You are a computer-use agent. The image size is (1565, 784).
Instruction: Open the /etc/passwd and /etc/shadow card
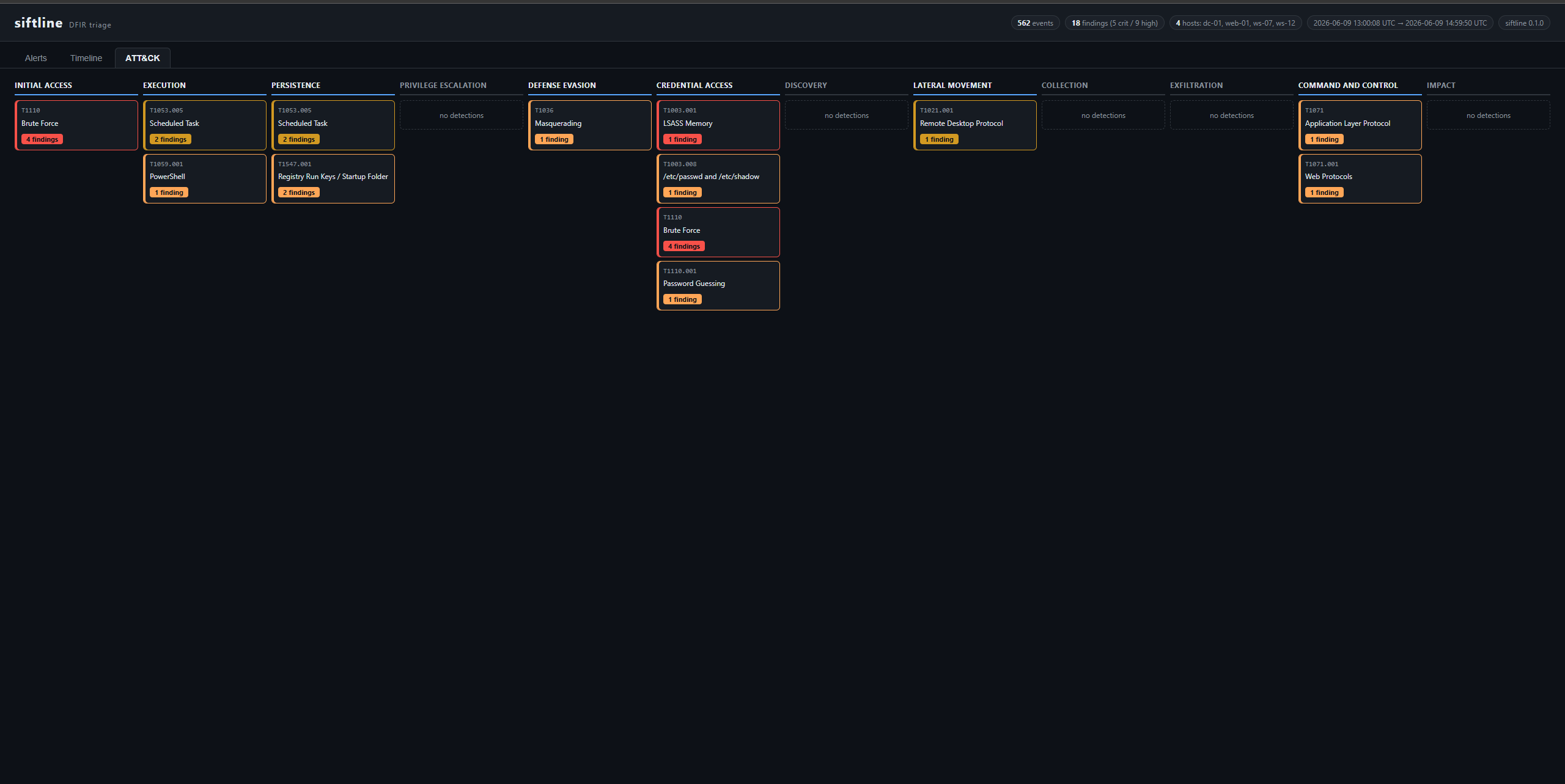click(x=718, y=178)
